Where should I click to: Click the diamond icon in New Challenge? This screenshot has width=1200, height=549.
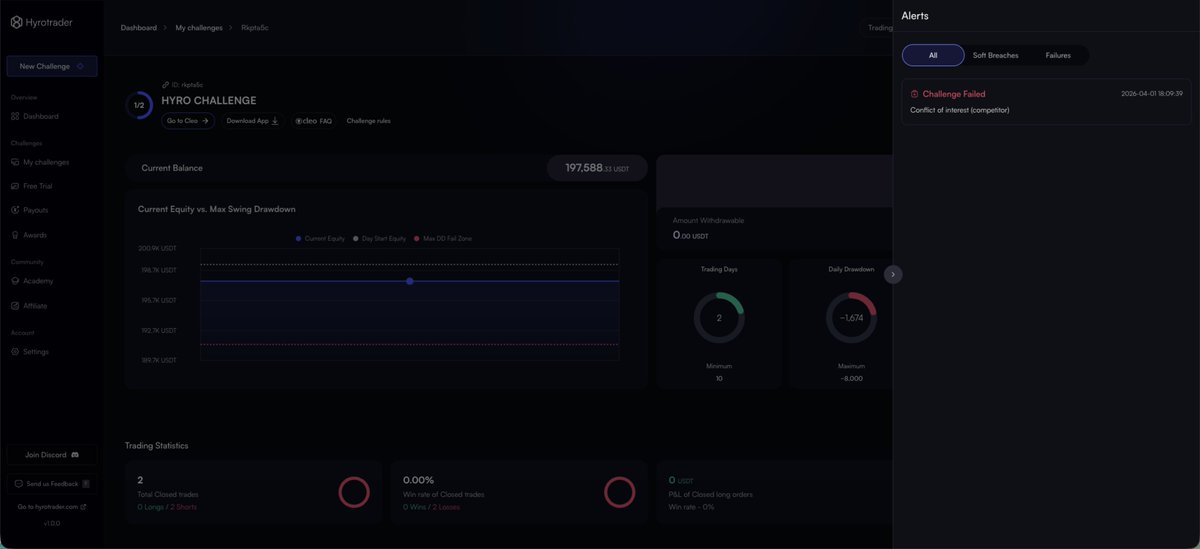click(x=80, y=66)
